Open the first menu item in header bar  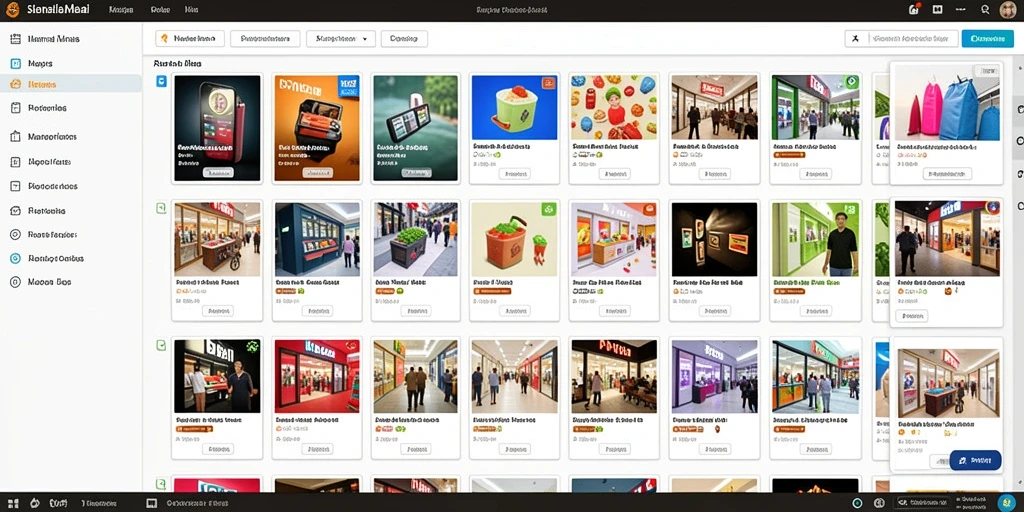[121, 10]
